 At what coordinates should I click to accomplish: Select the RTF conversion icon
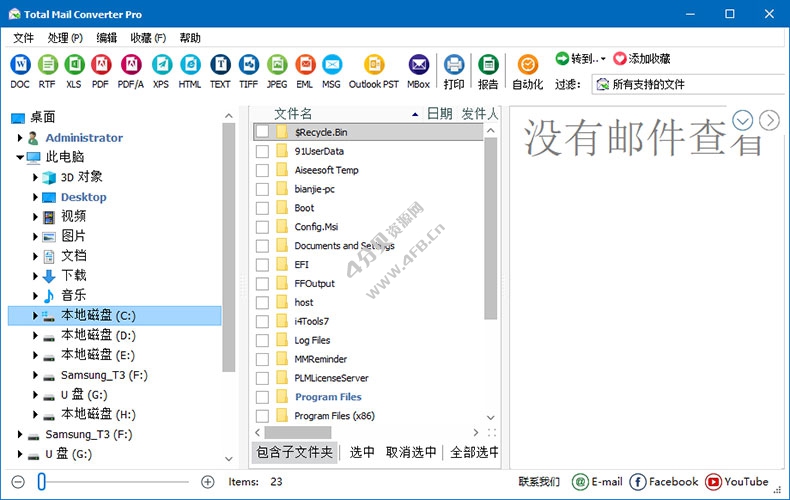click(x=47, y=65)
